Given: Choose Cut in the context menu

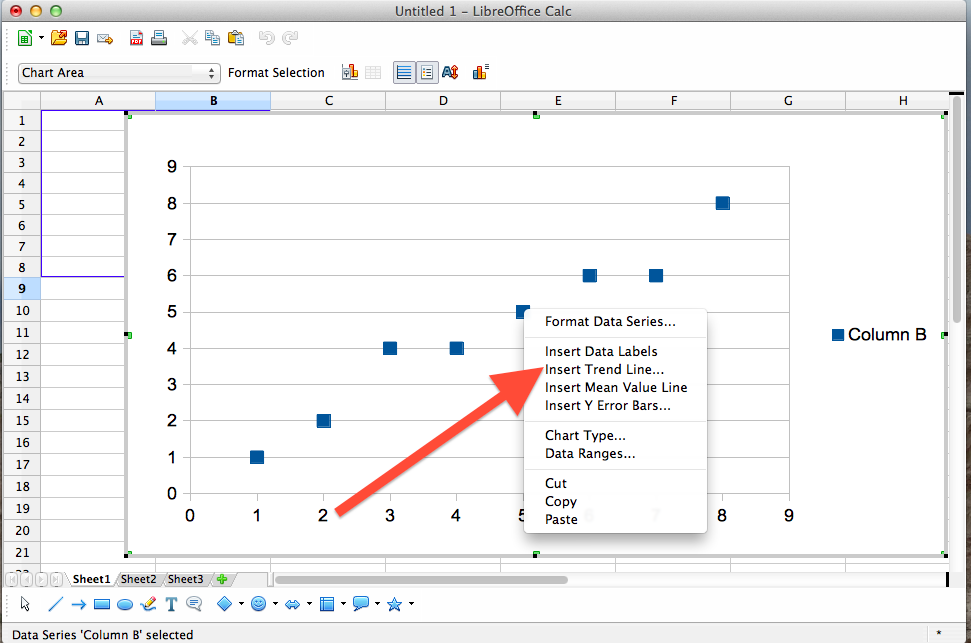Looking at the screenshot, I should 555,483.
